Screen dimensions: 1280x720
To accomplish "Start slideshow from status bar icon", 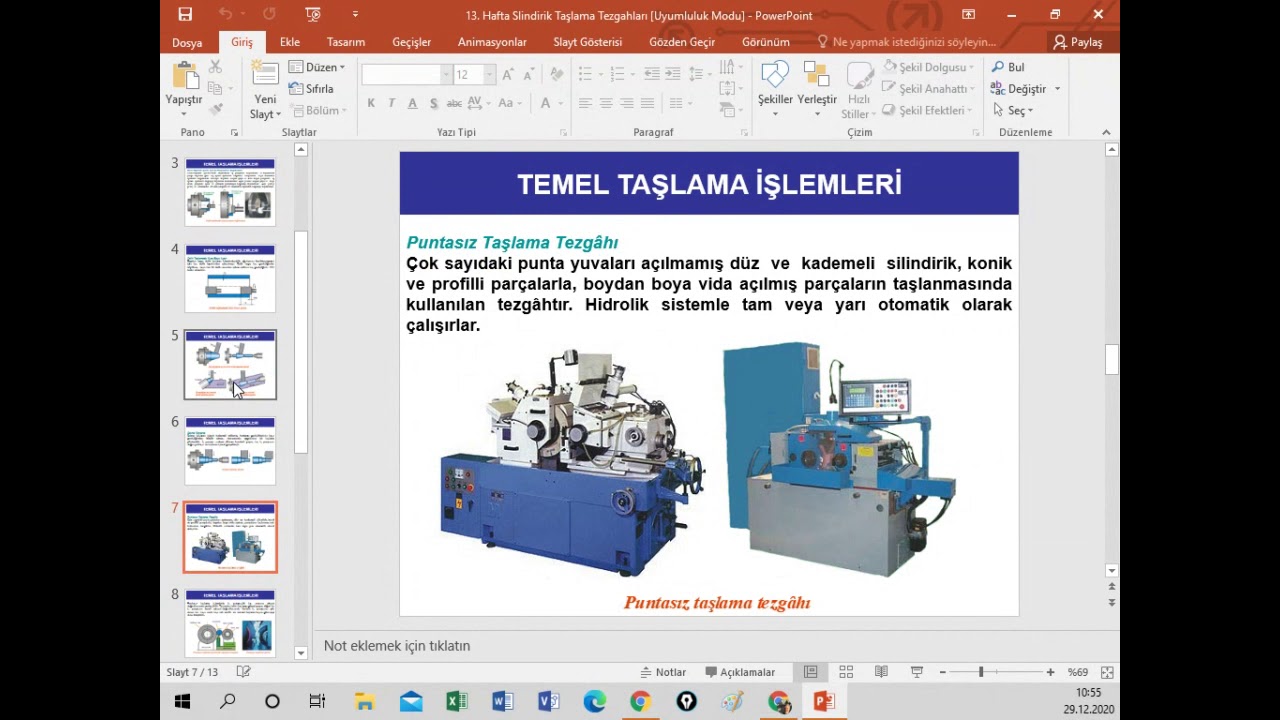I will [917, 672].
